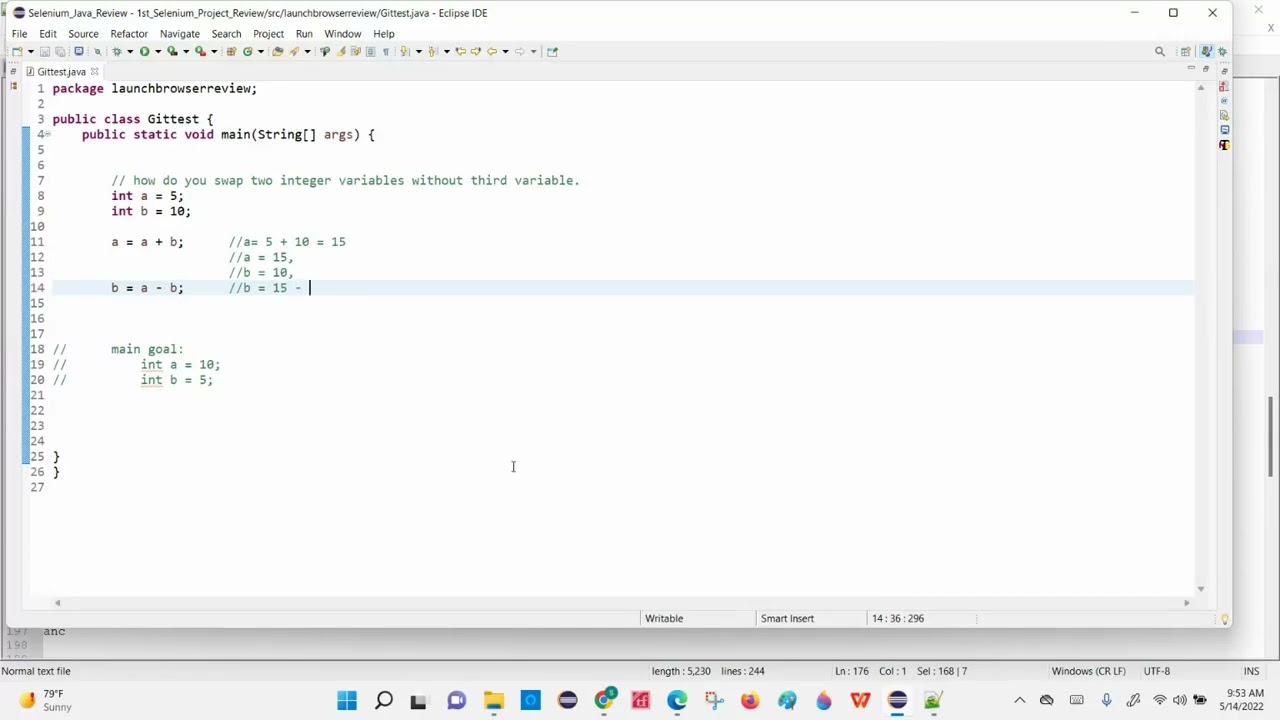Screen dimensions: 1280x720
Task: Open the New dropdown arrow in toolbar
Action: point(31,51)
